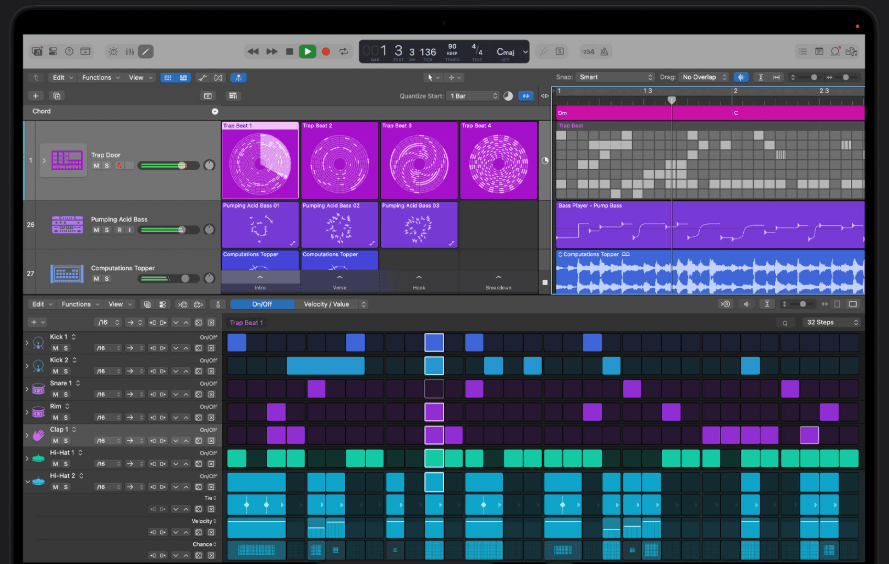Click the Clap 1 hand icon
Viewport: 889px width, 564px height.
[37, 433]
